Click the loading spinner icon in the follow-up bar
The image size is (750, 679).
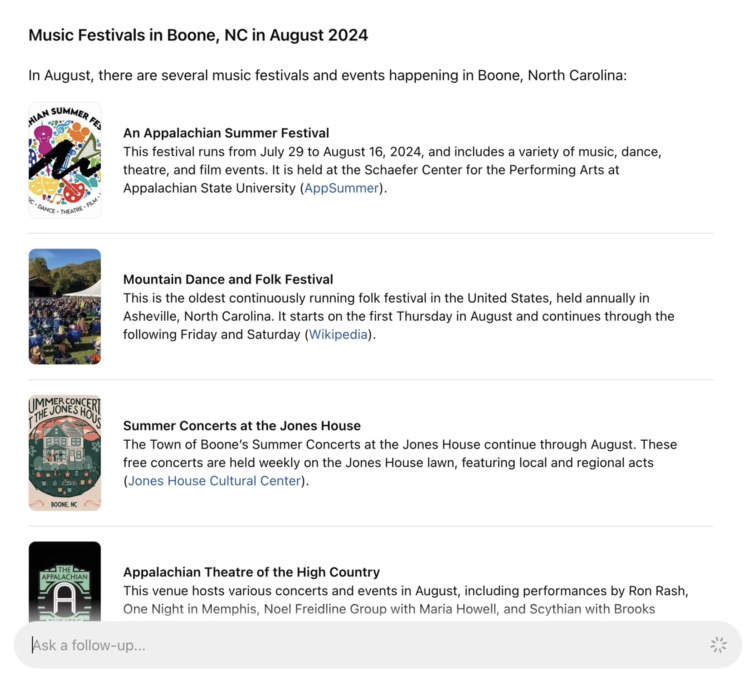[x=718, y=645]
